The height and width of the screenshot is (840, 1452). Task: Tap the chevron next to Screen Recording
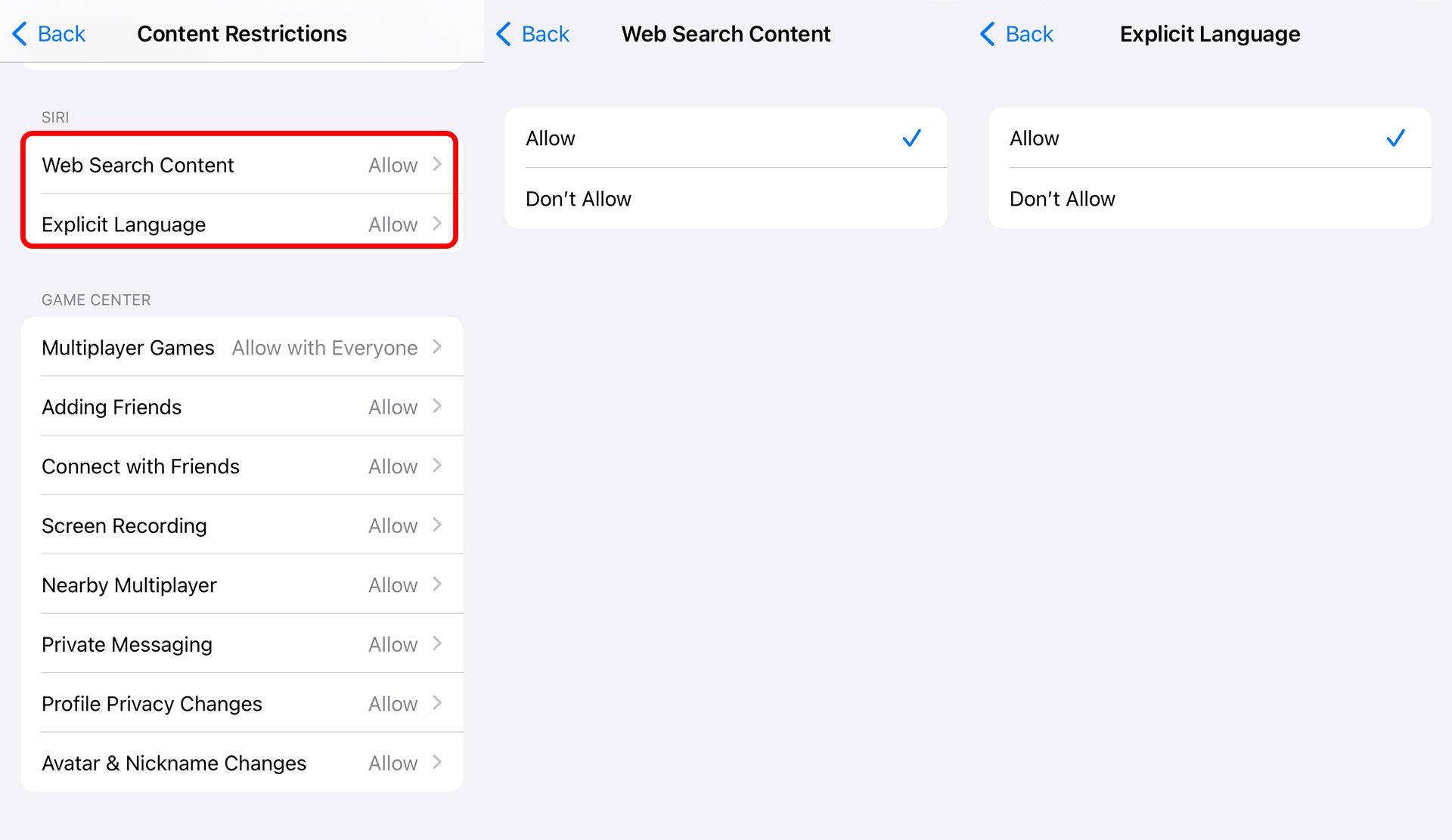(437, 525)
